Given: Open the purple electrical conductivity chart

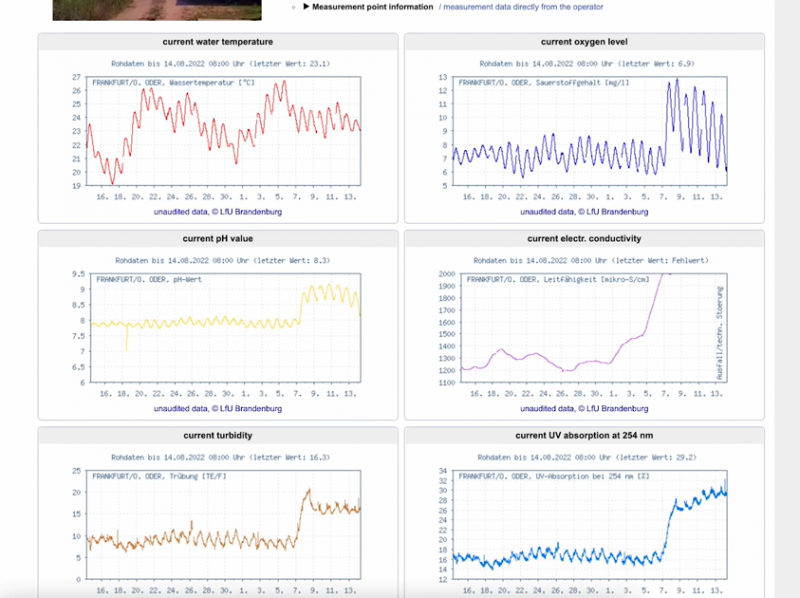Looking at the screenshot, I should tap(590, 326).
